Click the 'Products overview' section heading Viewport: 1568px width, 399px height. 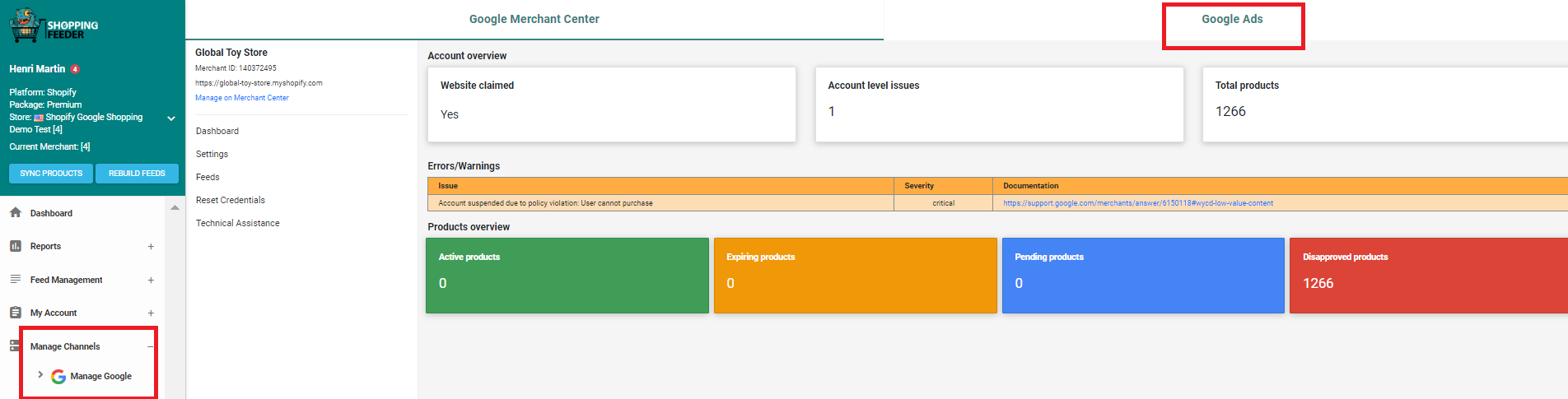point(469,227)
